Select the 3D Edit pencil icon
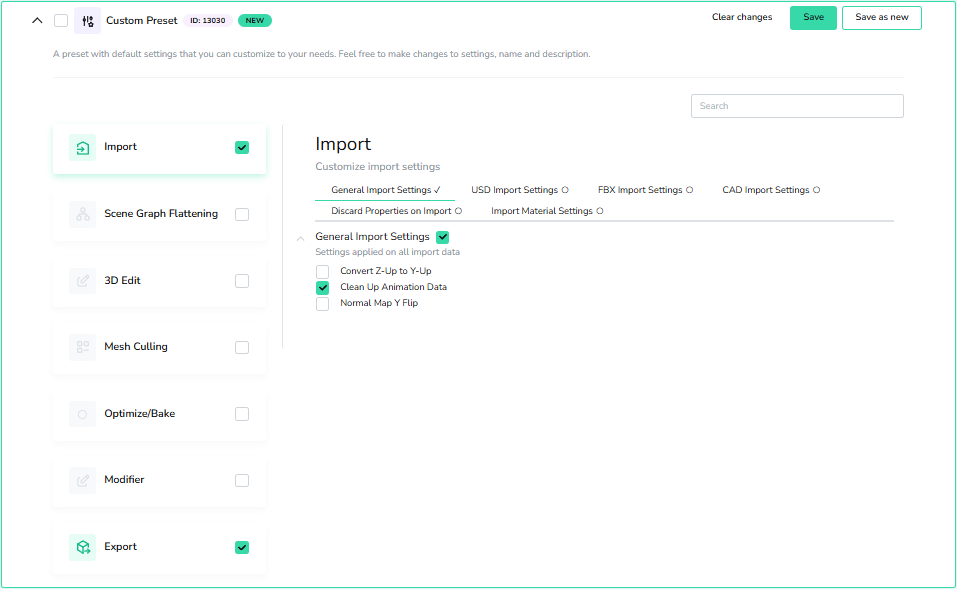The width and height of the screenshot is (957, 589). (82, 280)
